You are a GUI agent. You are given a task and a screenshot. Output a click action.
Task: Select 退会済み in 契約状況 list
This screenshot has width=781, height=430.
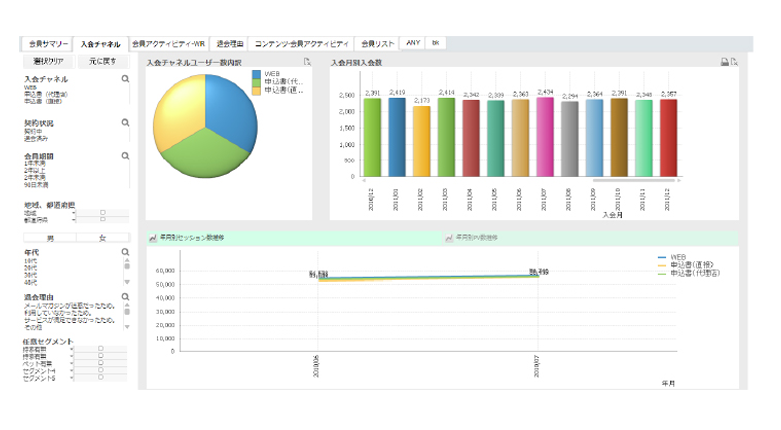pos(36,139)
